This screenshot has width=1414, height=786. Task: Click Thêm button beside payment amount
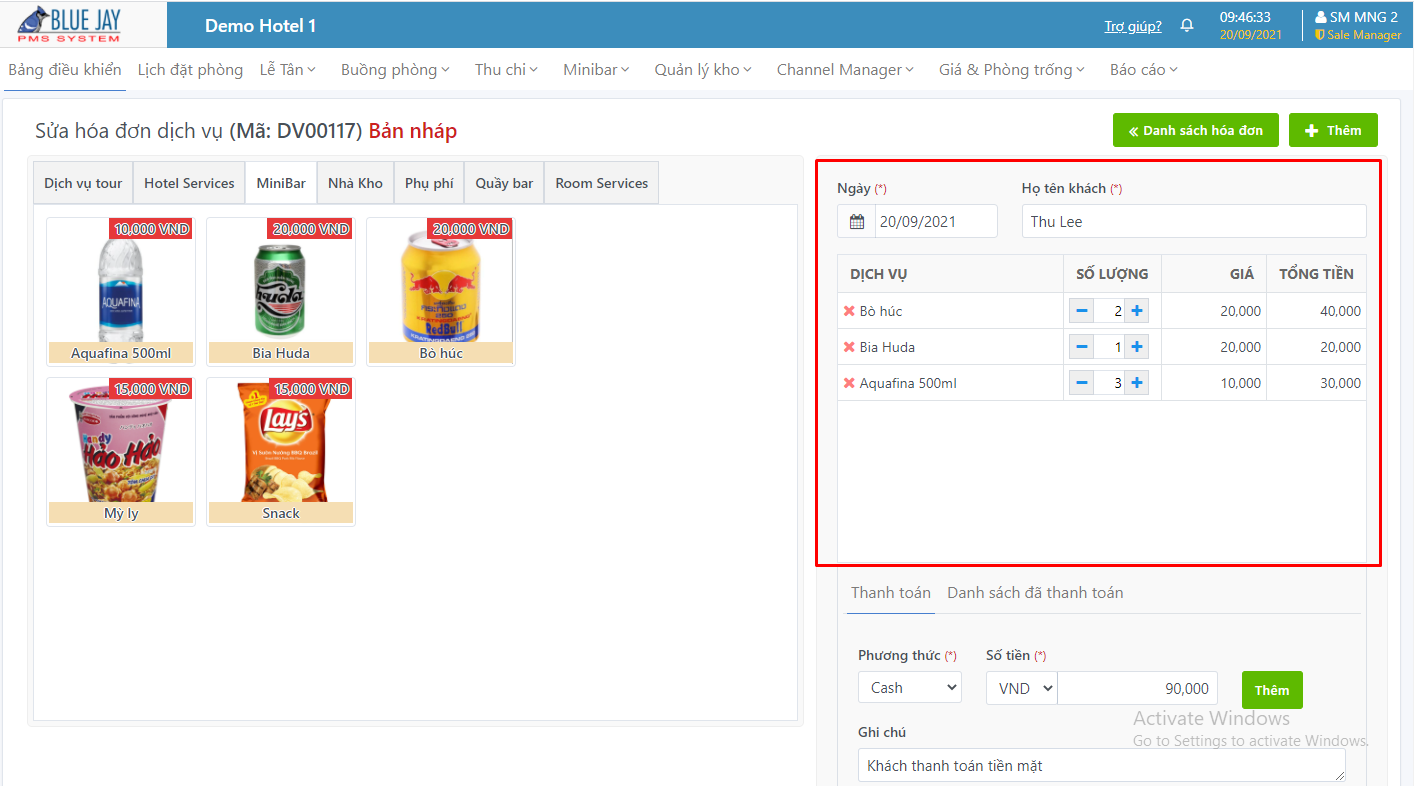(x=1272, y=690)
